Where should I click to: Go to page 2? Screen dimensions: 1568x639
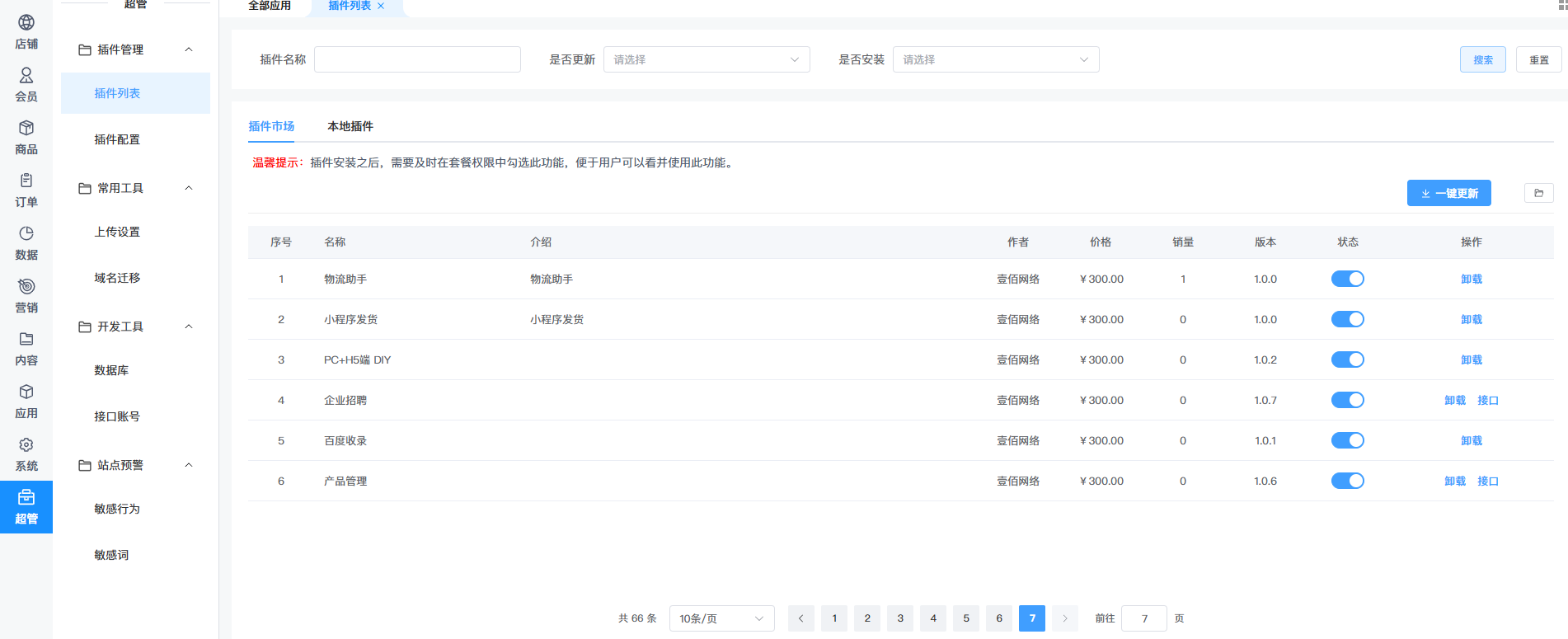click(867, 618)
